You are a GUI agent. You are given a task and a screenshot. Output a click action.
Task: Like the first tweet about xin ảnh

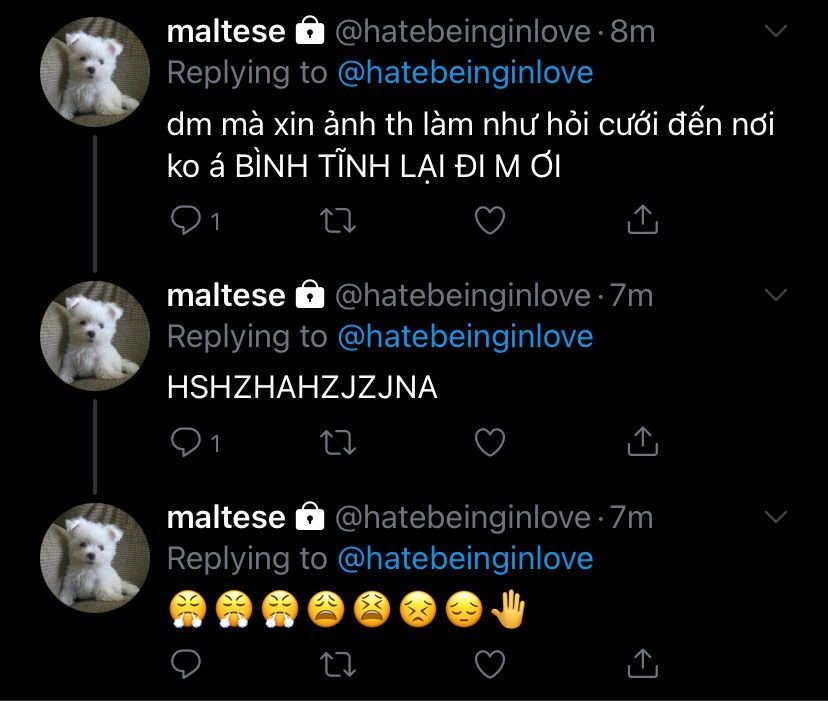[489, 220]
